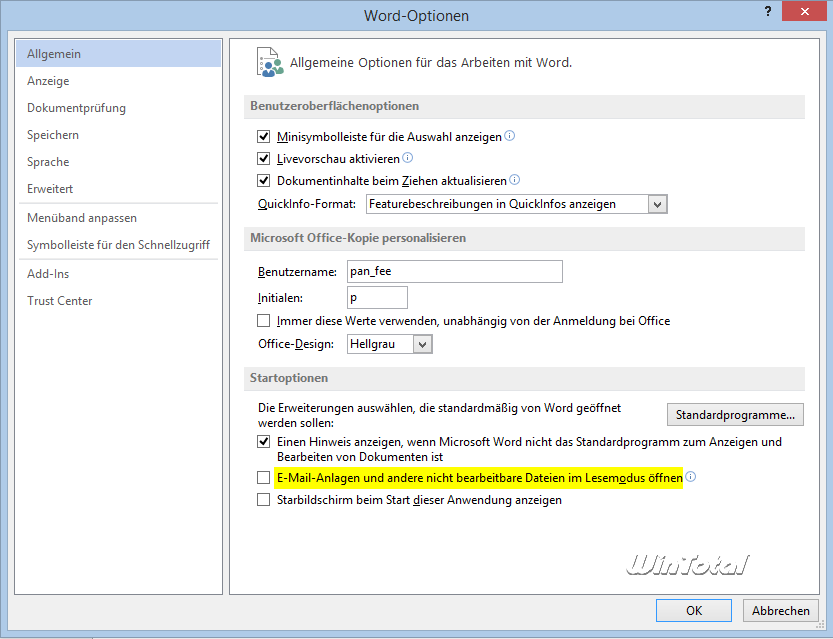
Task: Click info icon after E-Mail-Anlagen option
Action: click(x=690, y=476)
